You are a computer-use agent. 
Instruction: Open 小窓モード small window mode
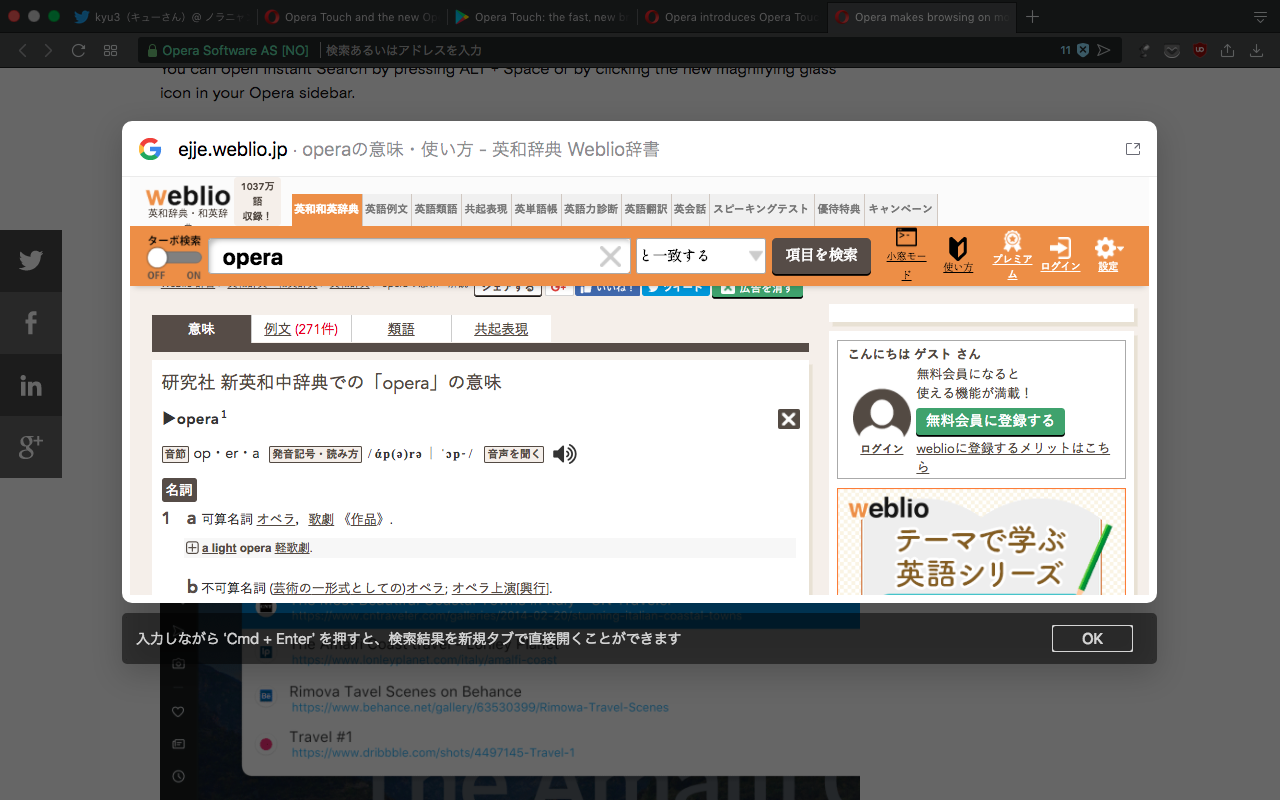tap(907, 254)
